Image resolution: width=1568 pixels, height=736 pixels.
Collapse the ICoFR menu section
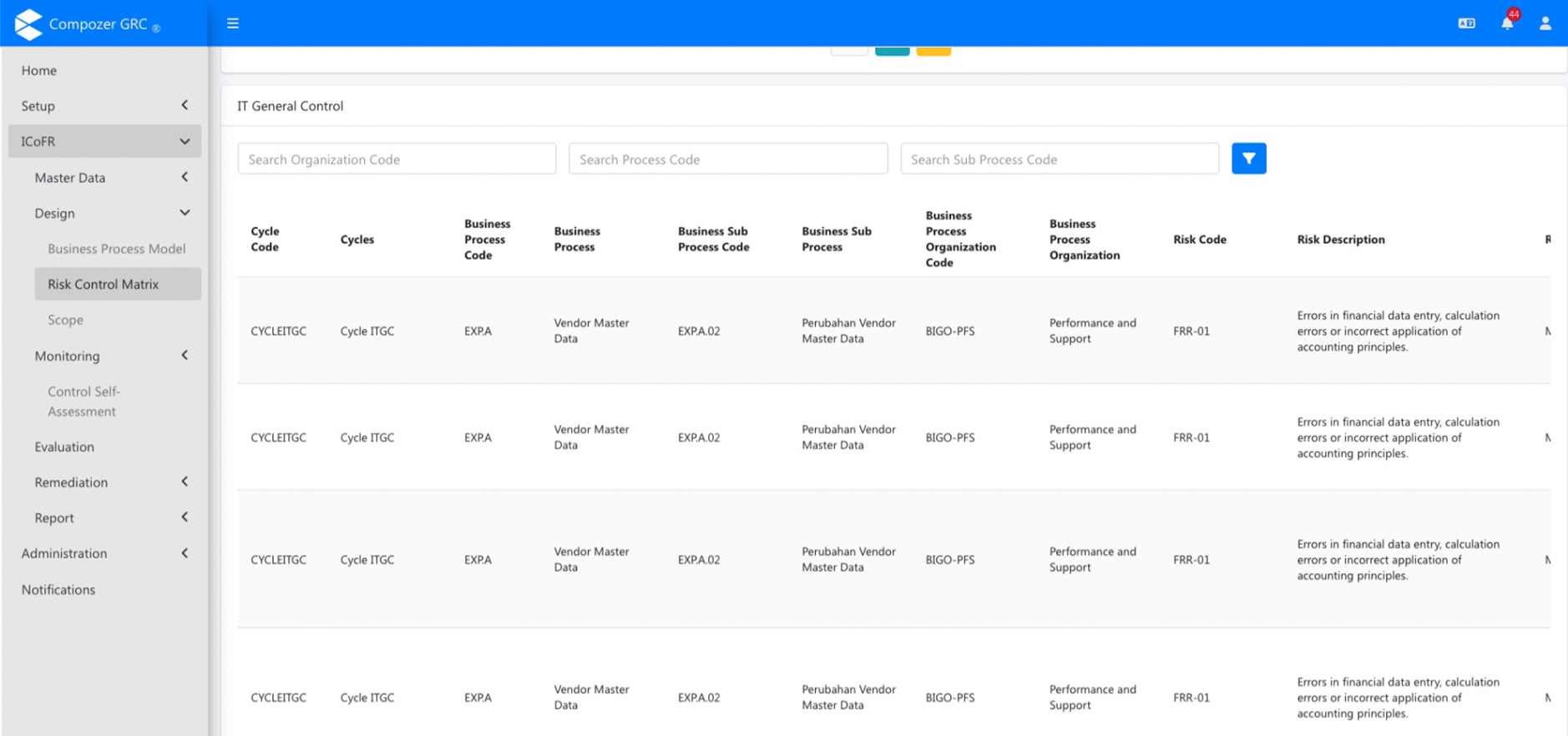185,142
